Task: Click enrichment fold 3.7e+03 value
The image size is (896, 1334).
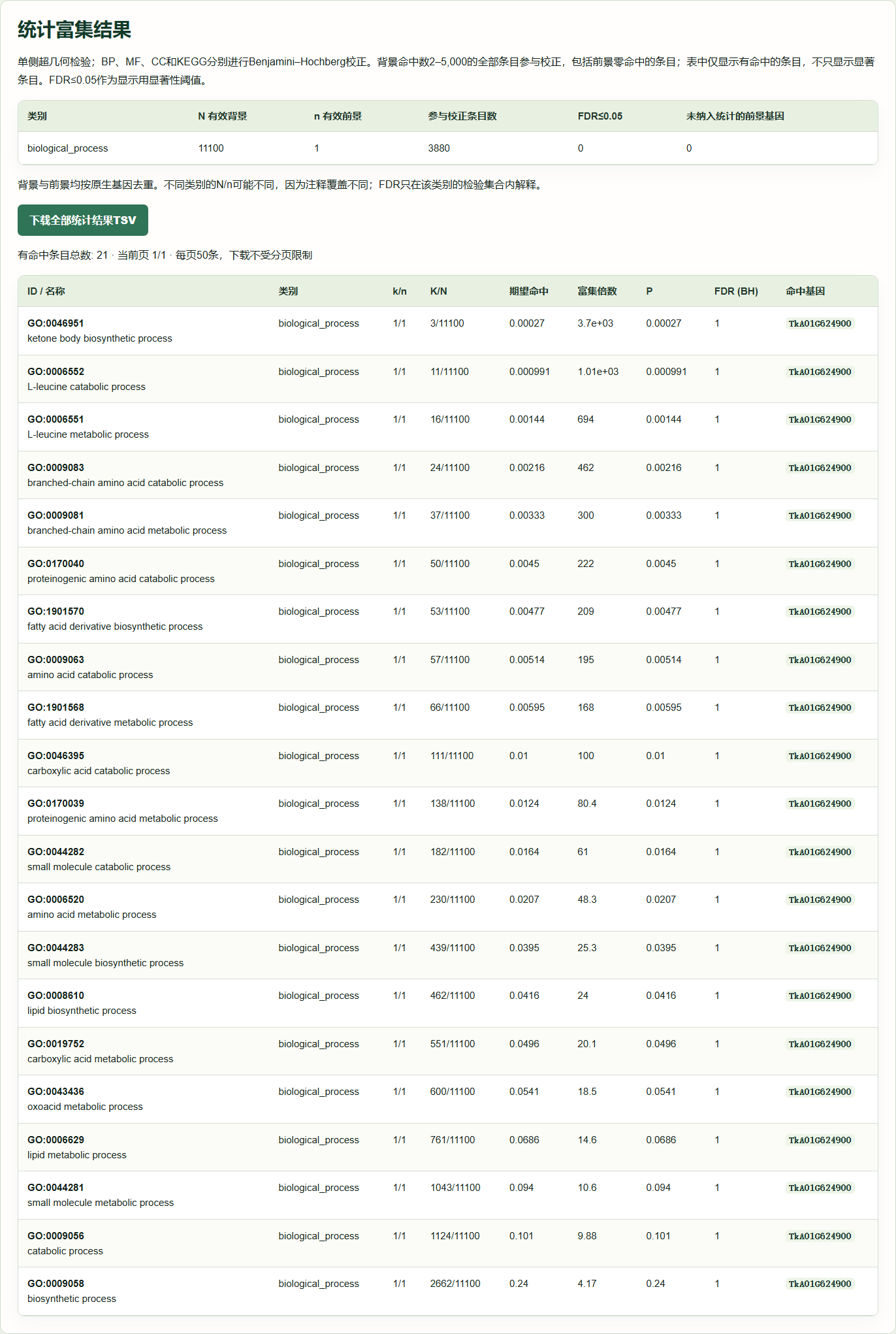Action: coord(595,323)
